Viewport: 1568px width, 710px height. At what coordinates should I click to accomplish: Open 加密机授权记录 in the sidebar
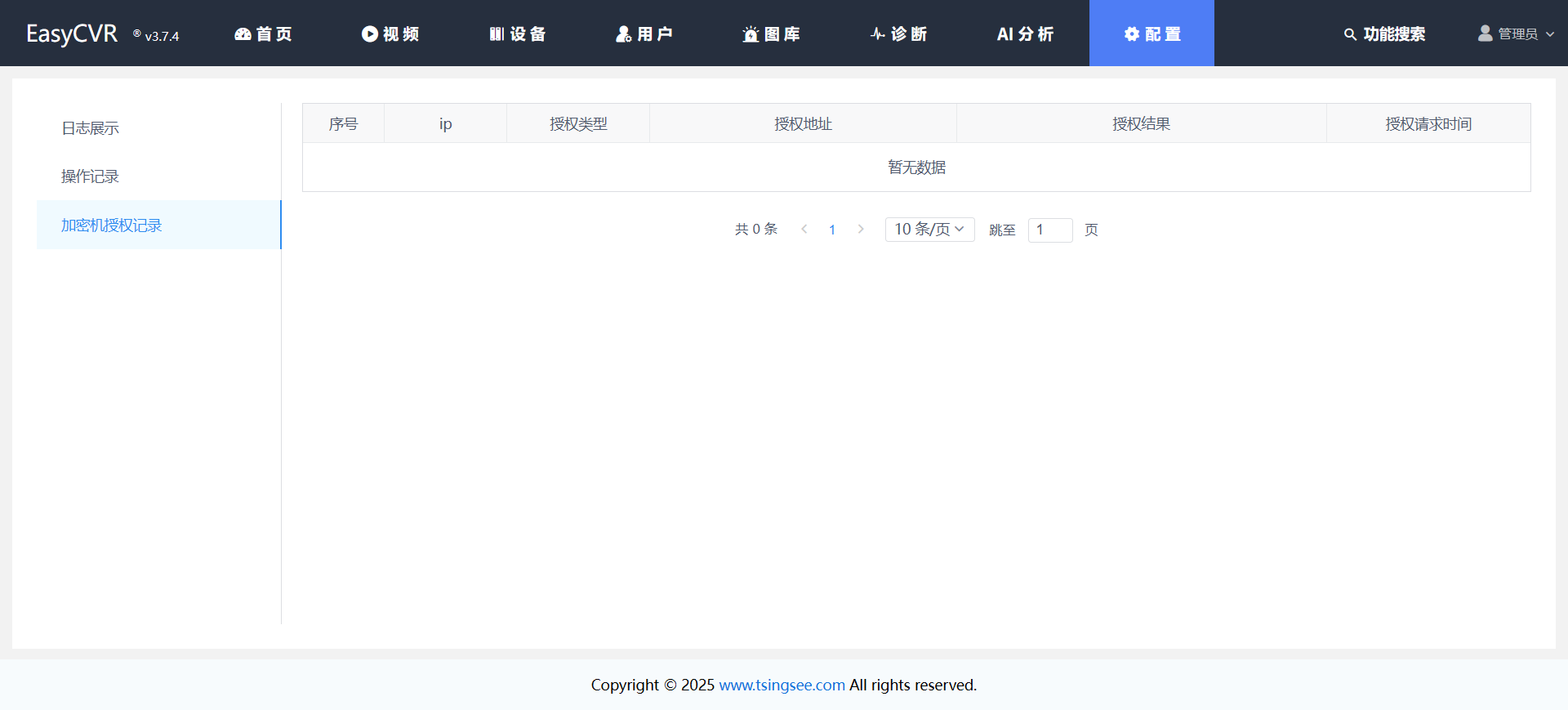112,226
